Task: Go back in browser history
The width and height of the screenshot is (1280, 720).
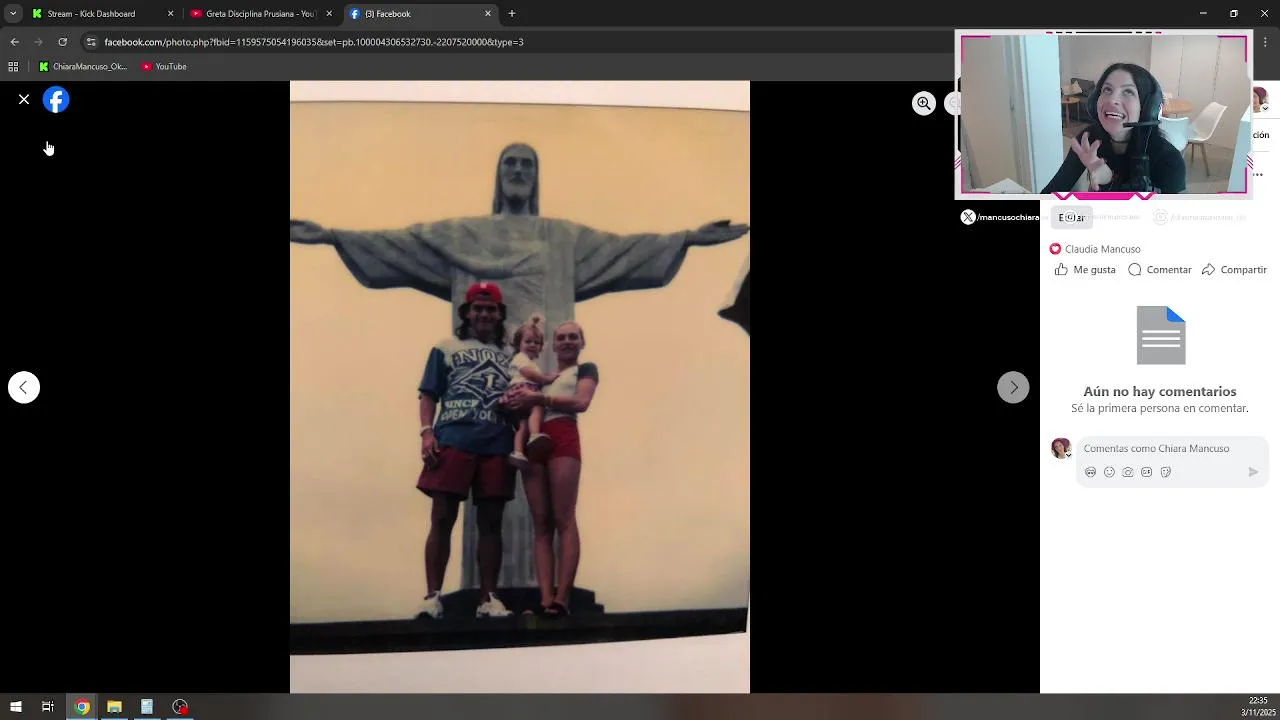Action: (x=15, y=42)
